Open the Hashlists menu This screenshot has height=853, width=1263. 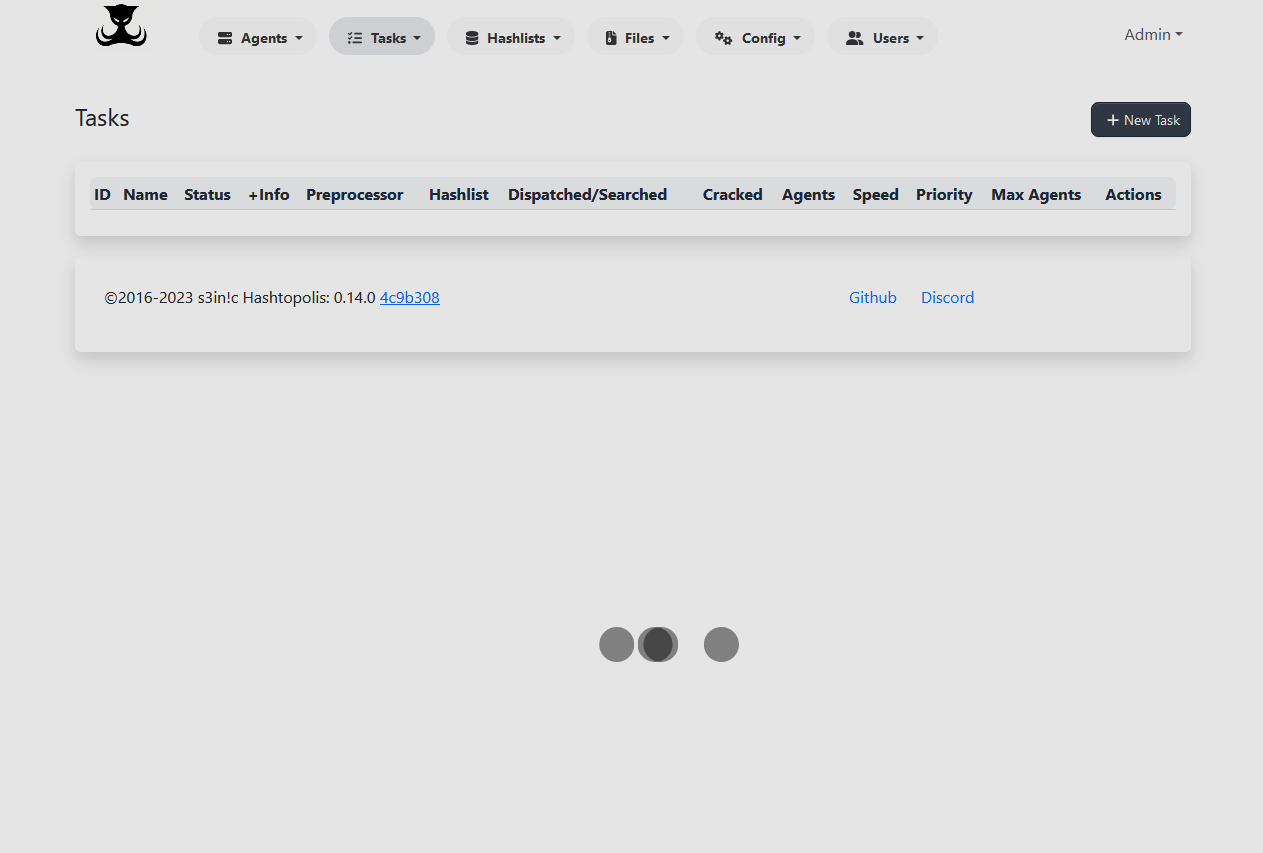tap(511, 37)
